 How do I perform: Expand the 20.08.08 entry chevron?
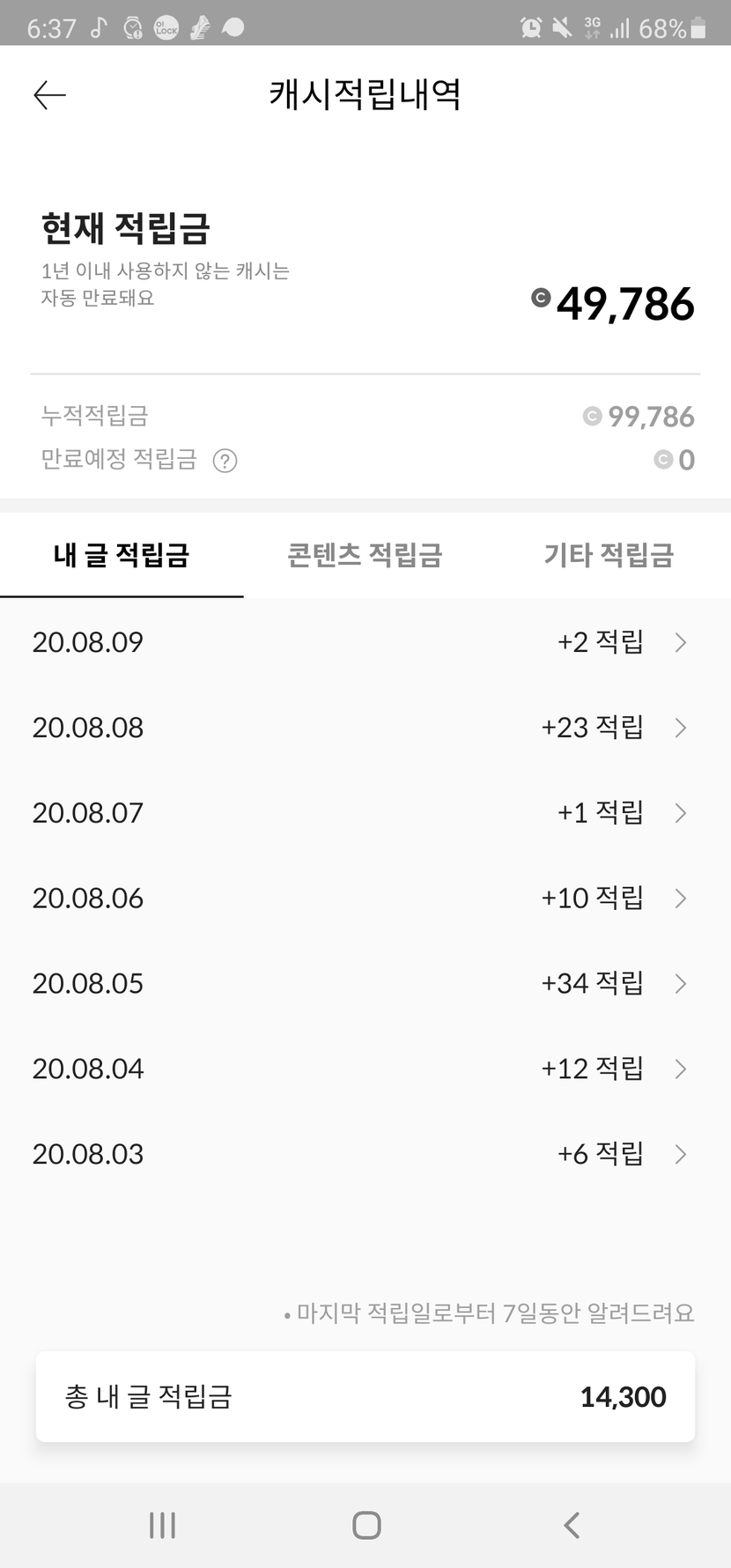(x=680, y=728)
